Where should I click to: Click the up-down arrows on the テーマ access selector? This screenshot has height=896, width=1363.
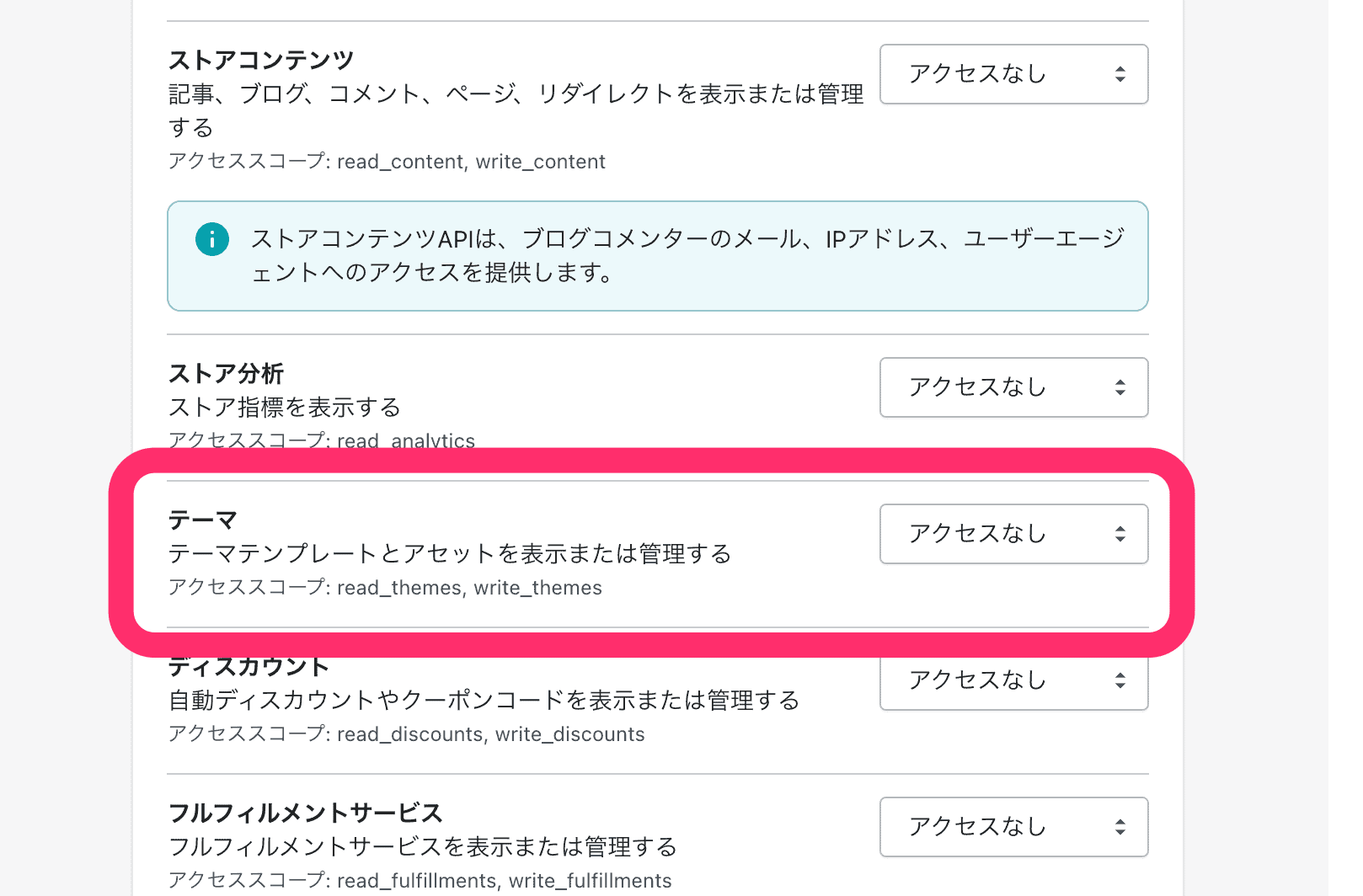pos(1120,534)
